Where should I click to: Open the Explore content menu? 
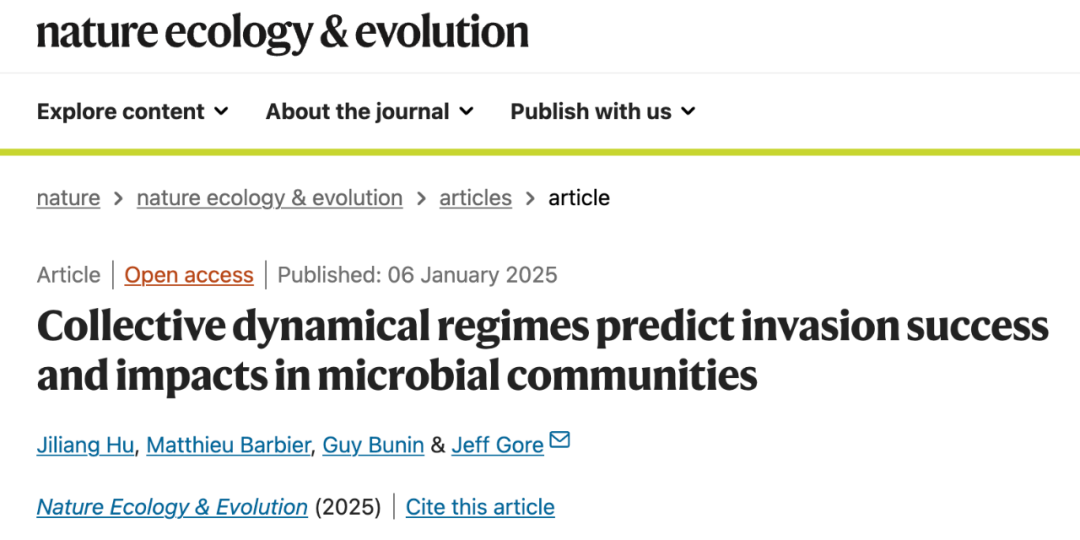click(121, 111)
